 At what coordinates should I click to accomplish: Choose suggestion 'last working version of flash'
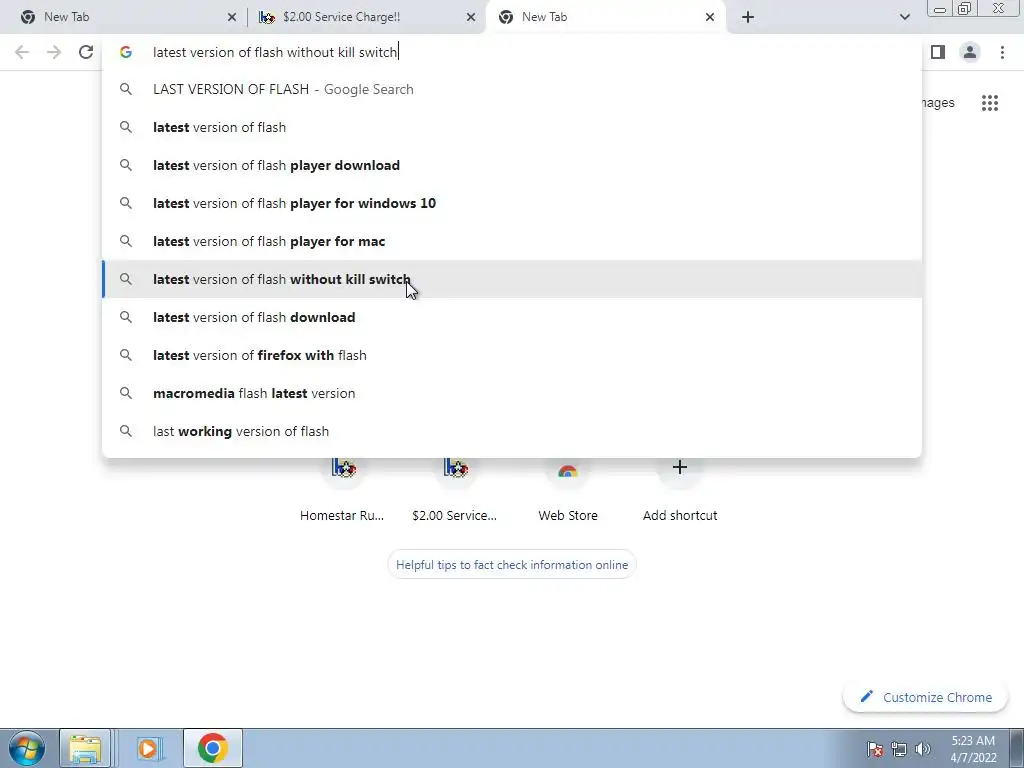tap(512, 431)
